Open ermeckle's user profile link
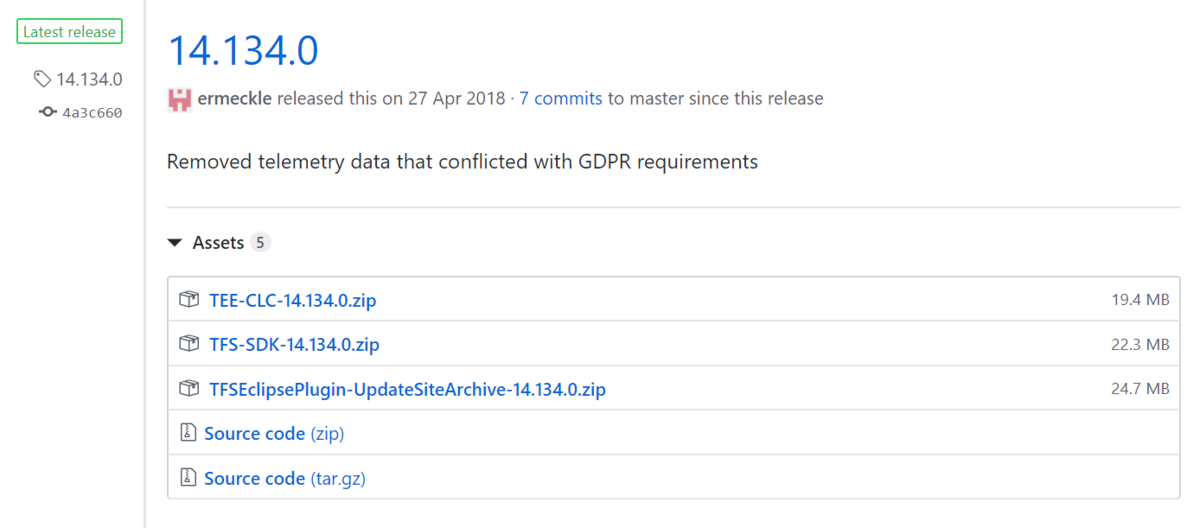The image size is (1200, 528). pos(235,99)
